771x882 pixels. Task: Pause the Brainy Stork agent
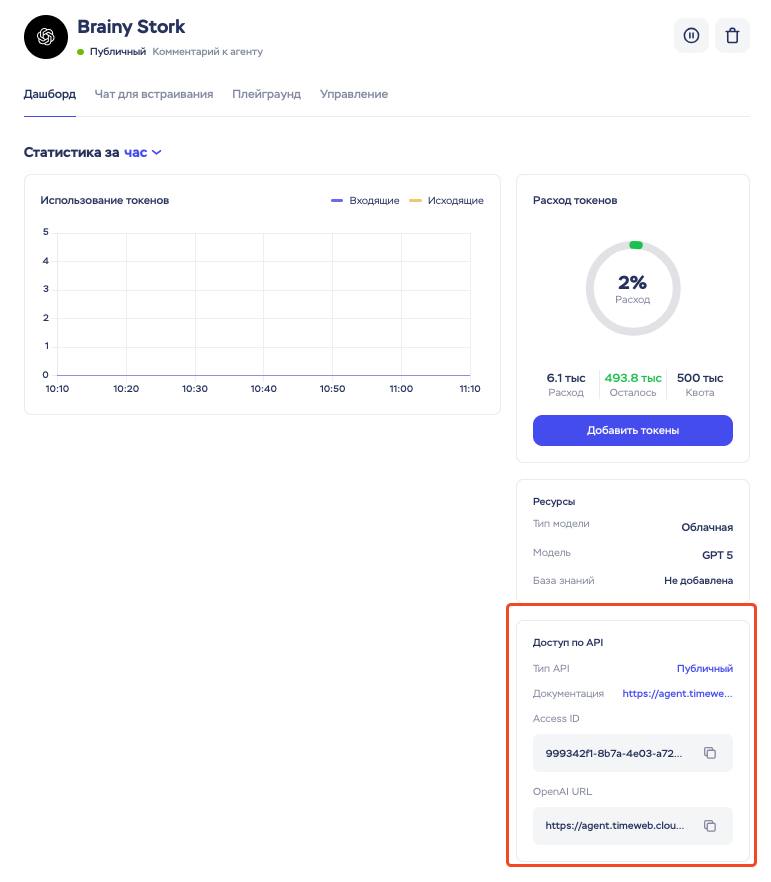(691, 36)
